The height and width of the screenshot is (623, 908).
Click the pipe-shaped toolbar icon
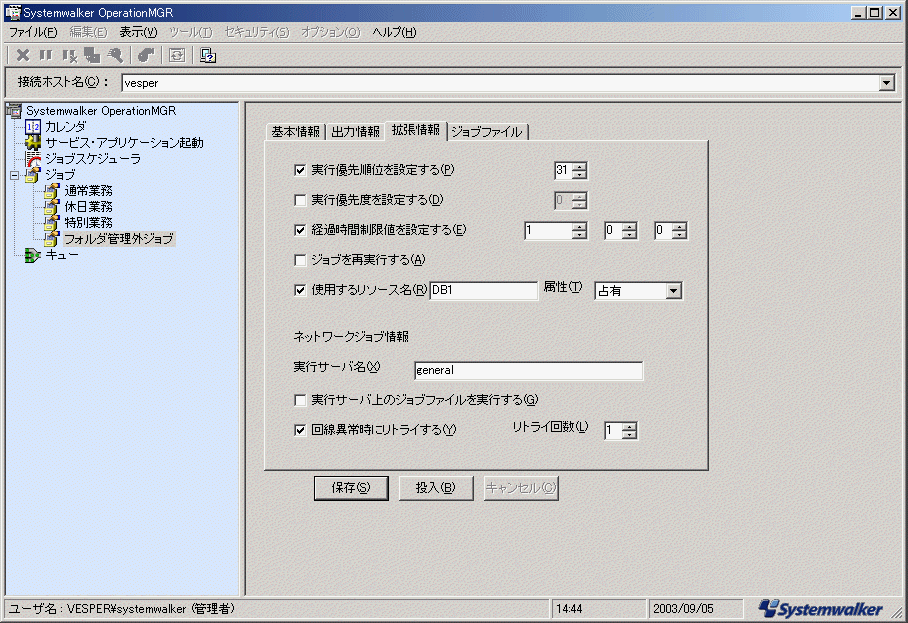point(146,55)
